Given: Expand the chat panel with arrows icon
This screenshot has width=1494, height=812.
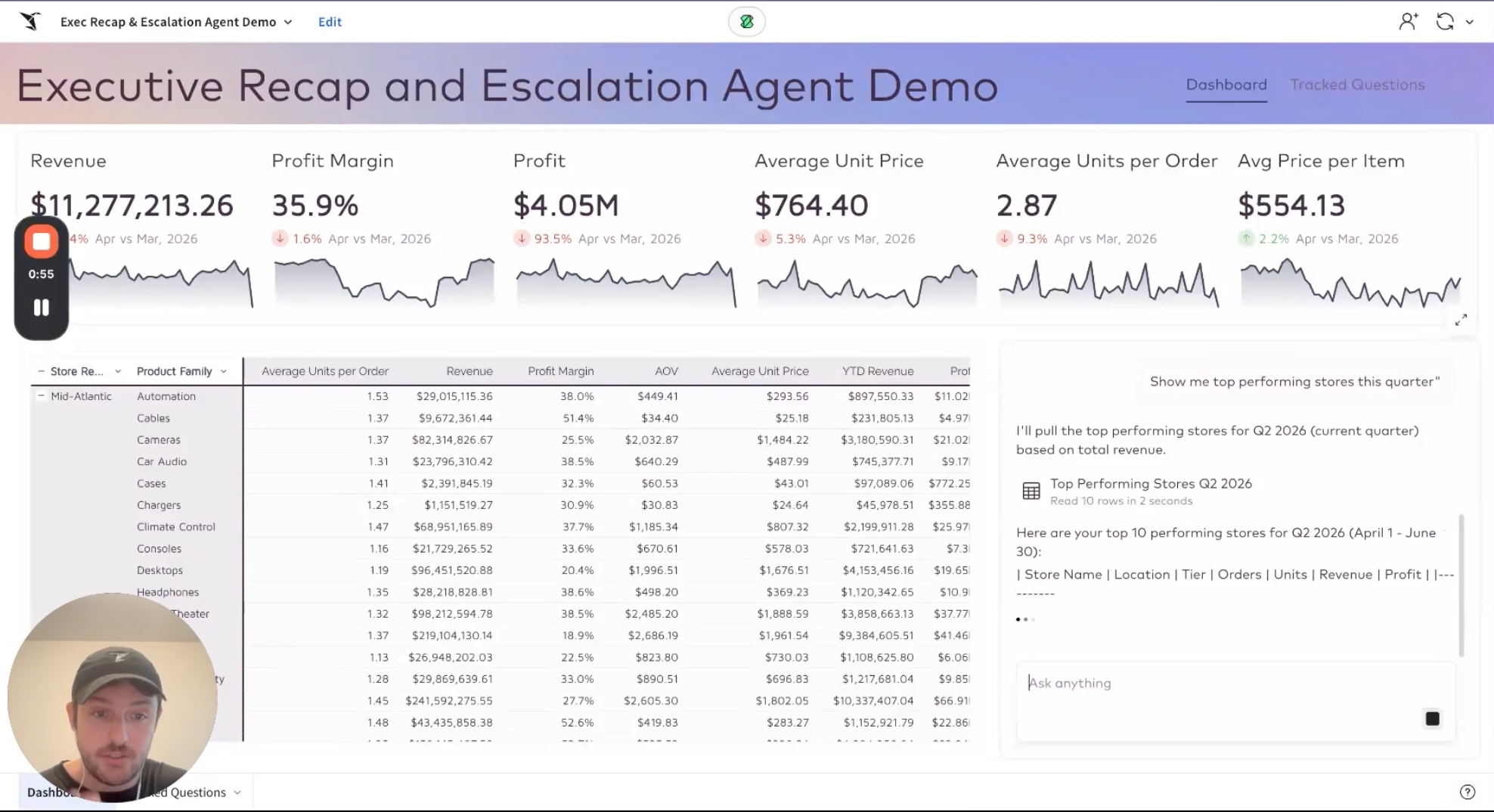Looking at the screenshot, I should click(1461, 320).
